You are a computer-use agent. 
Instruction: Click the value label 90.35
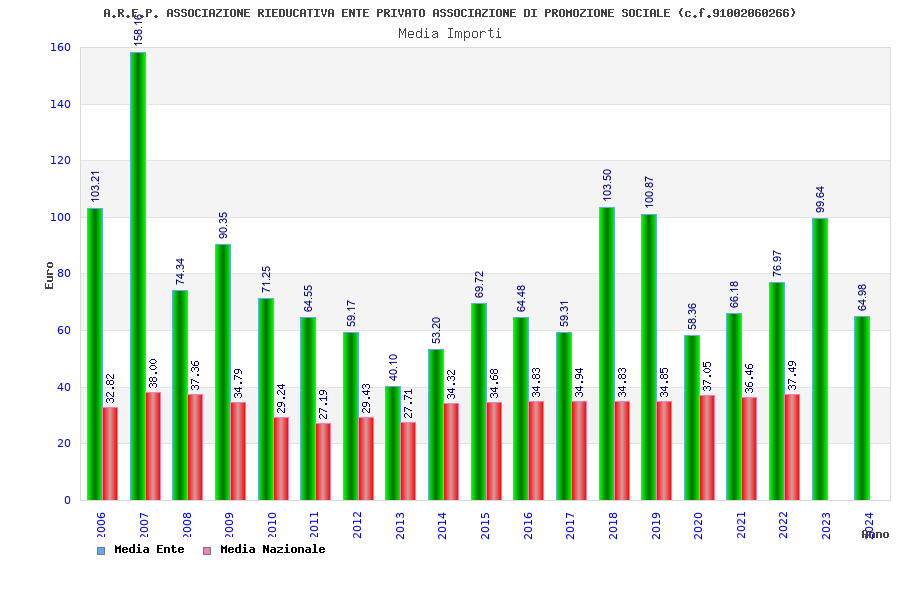click(x=223, y=225)
